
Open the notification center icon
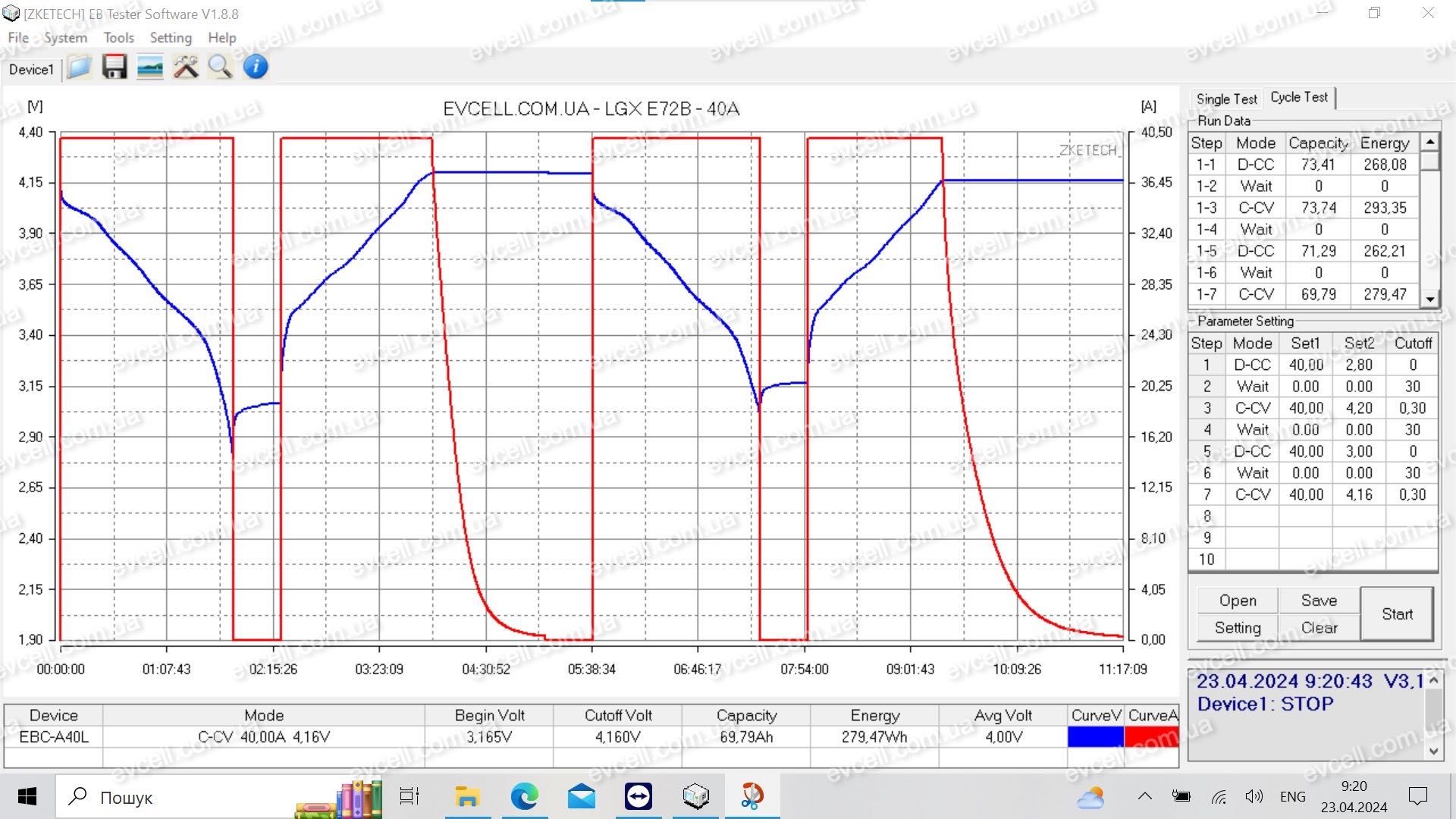(x=1417, y=796)
